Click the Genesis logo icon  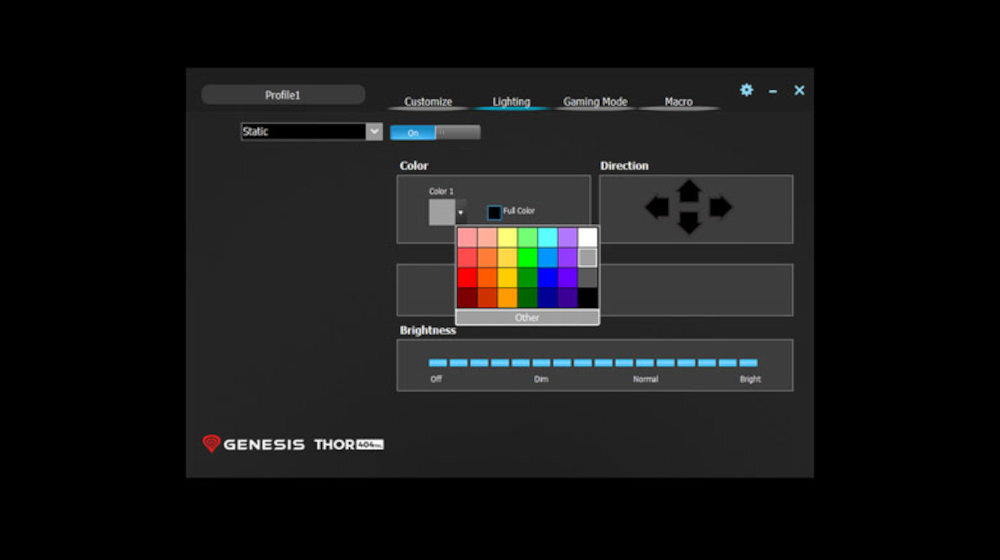point(211,444)
